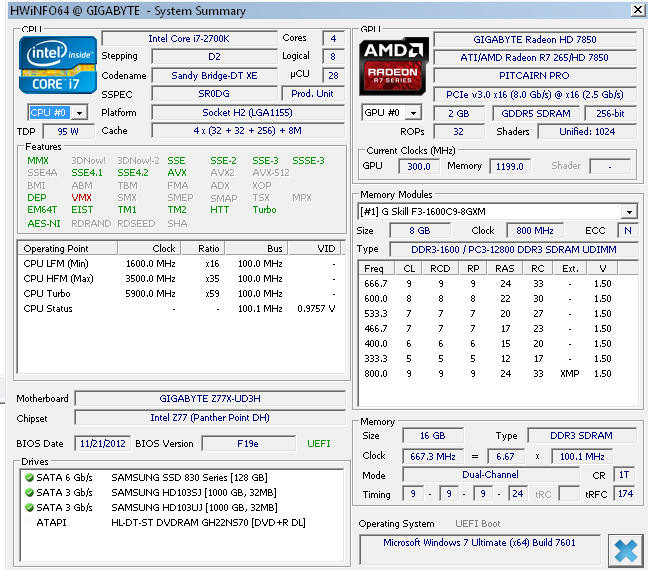
Task: Click the Turbo feature label
Action: pyautogui.click(x=264, y=210)
